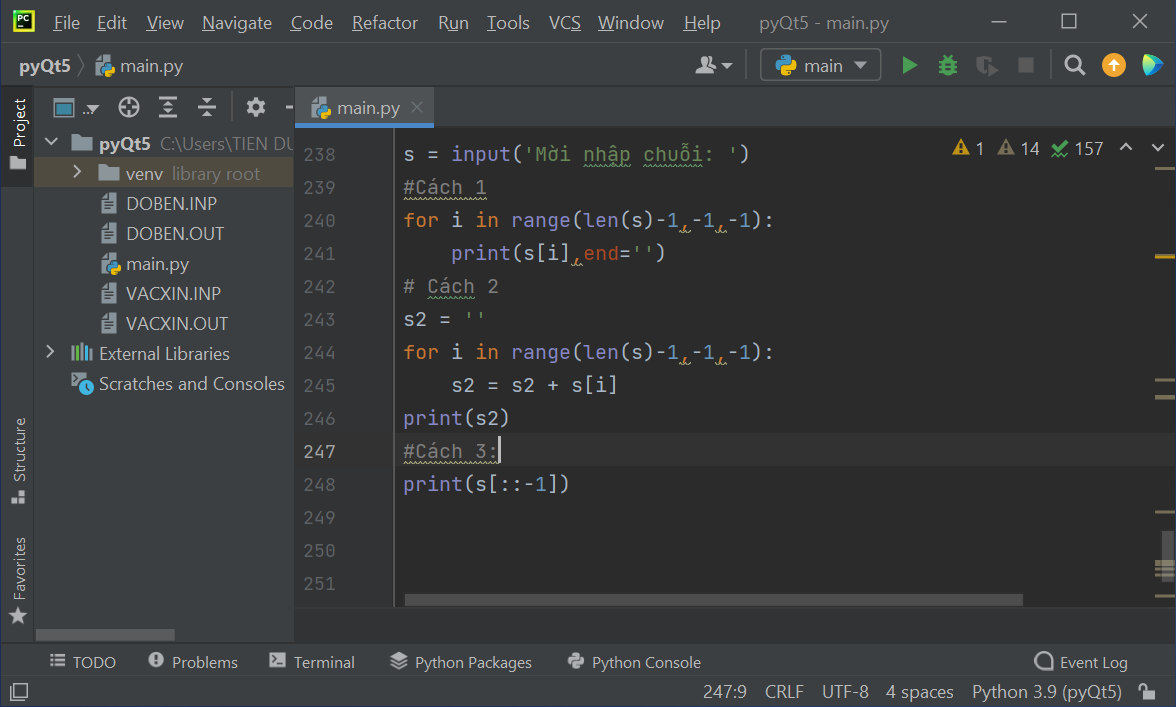
Task: Click the Stop process square icon
Action: (1025, 66)
